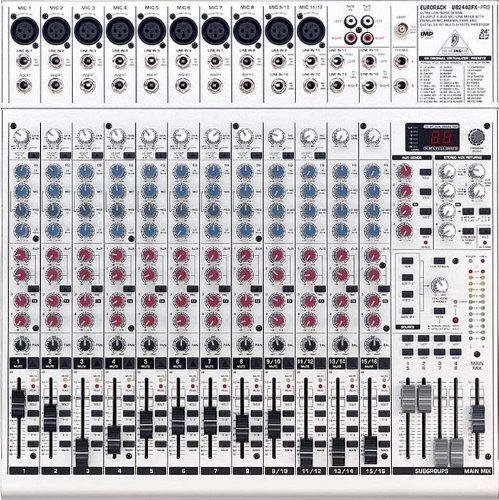The width and height of the screenshot is (499, 500).
Task: Toggle the Aux Send 1 solo button
Action: point(425,172)
